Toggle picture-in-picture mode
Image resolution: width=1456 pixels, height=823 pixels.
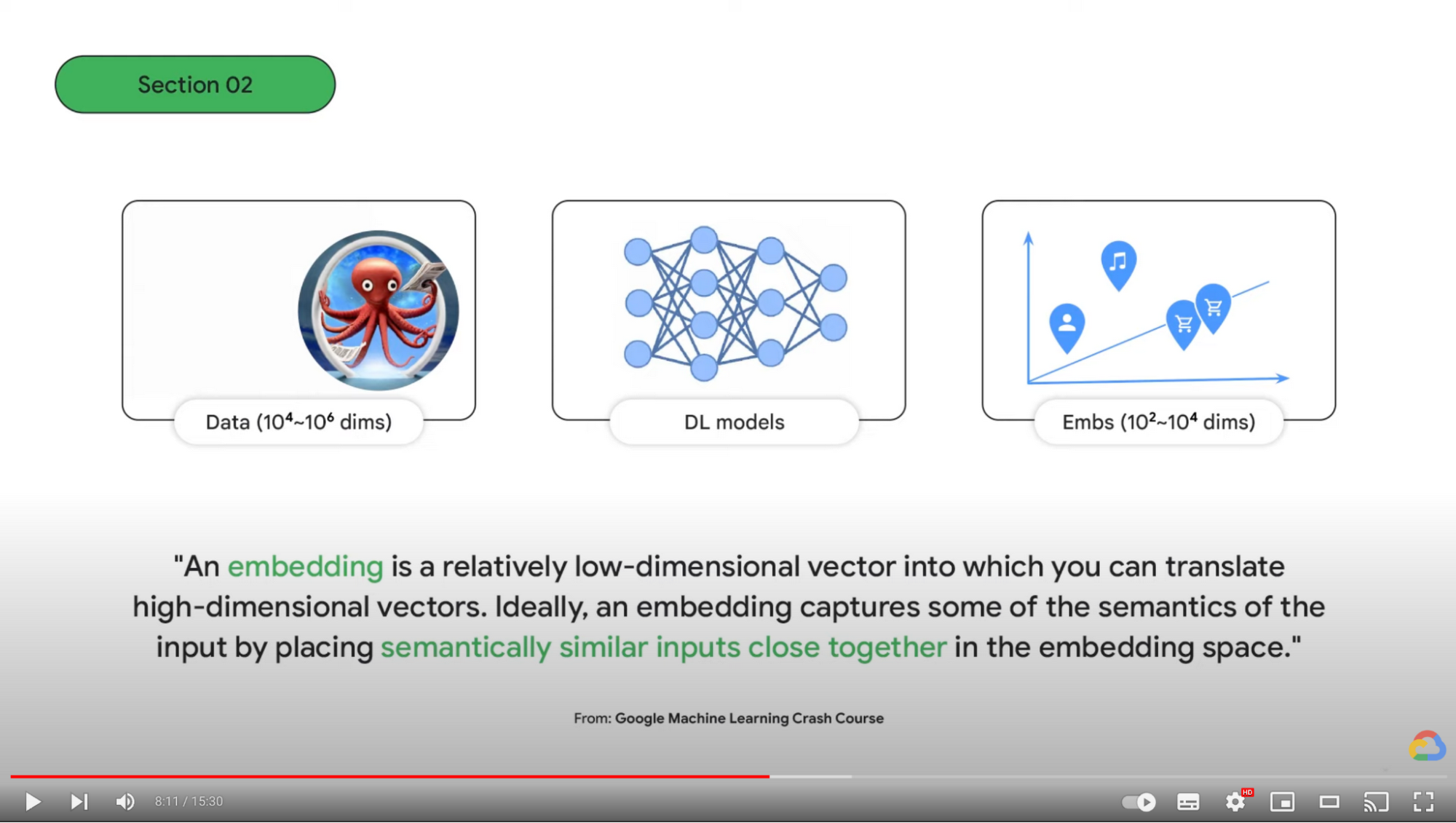point(1283,801)
